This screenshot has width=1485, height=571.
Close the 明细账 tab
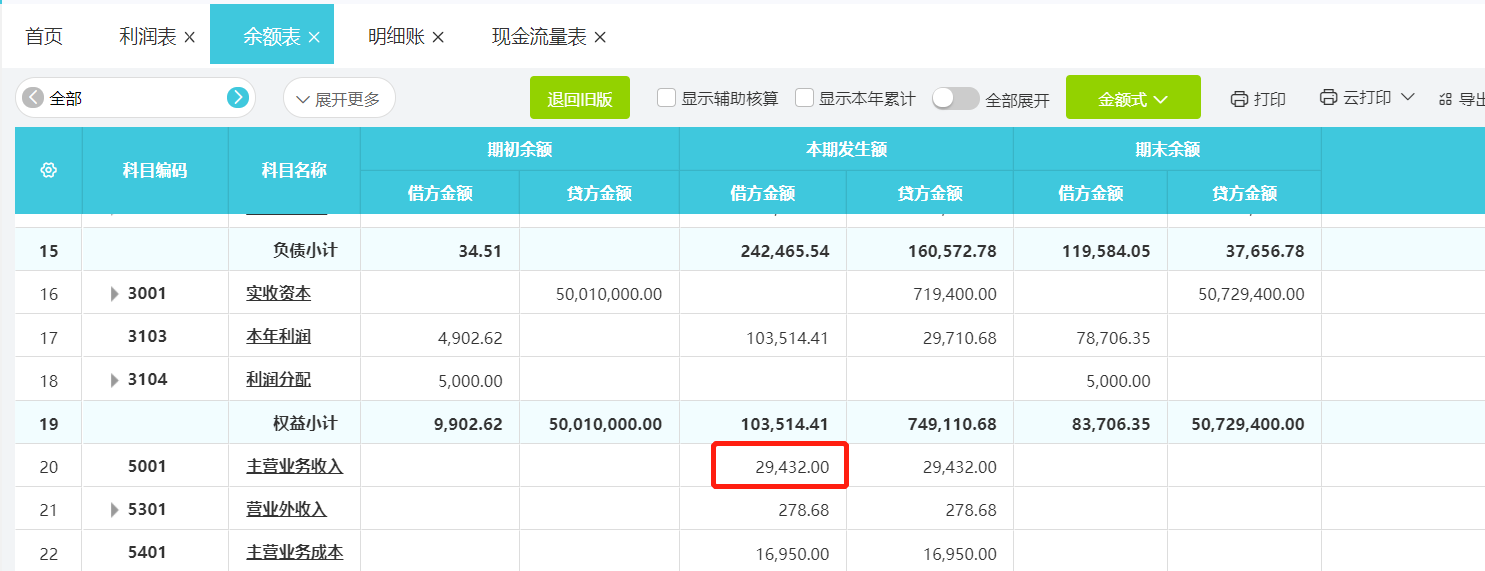(x=438, y=37)
